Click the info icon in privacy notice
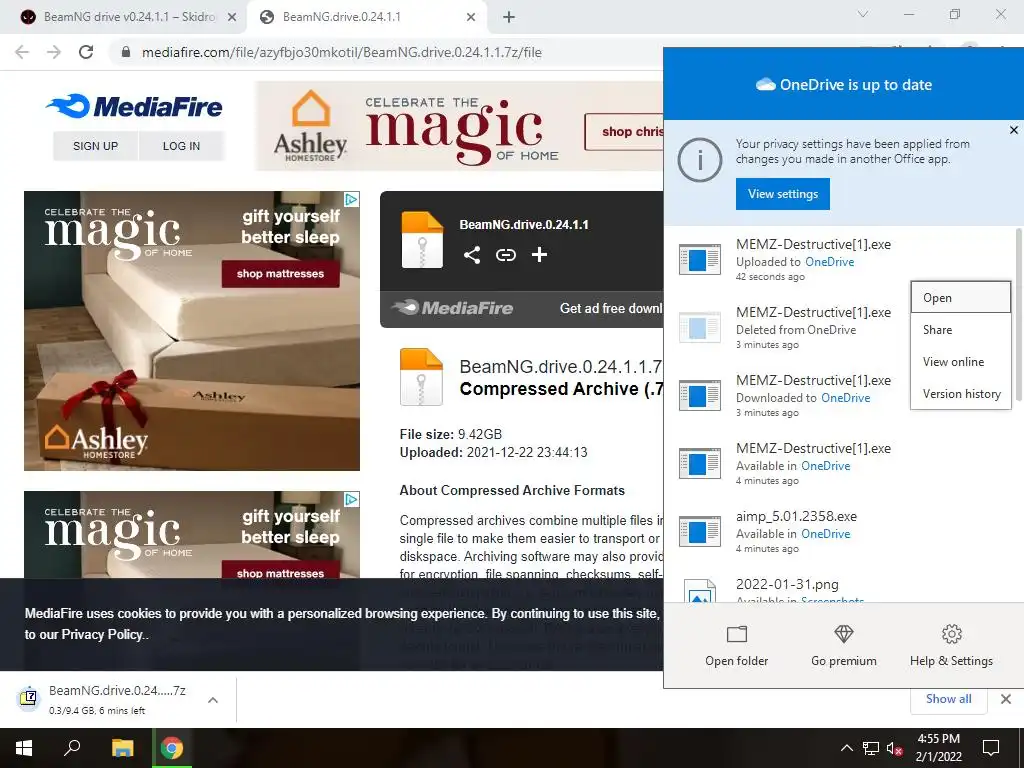The image size is (1024, 768). [x=699, y=159]
